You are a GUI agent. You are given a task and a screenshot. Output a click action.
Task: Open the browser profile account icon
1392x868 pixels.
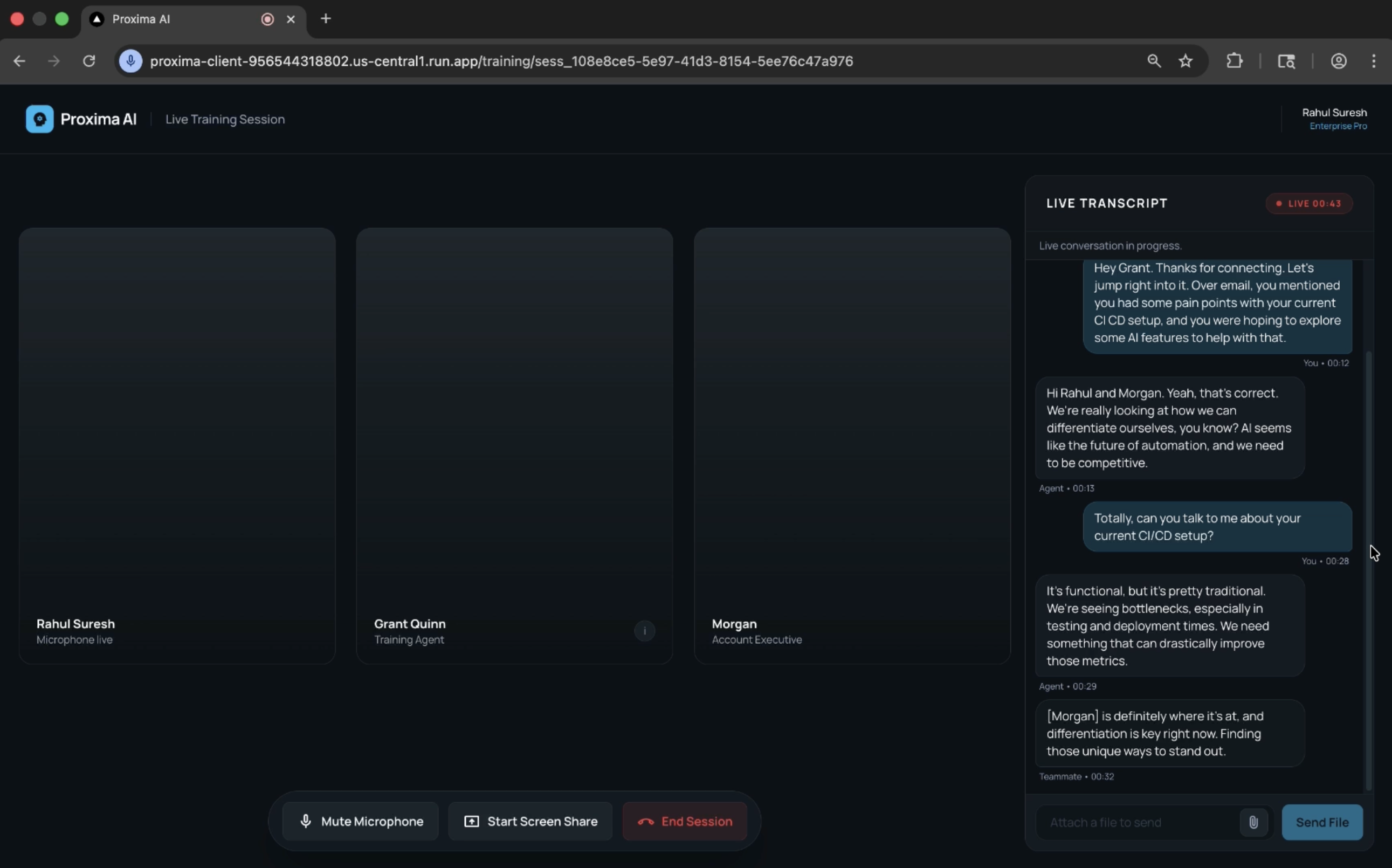1338,61
